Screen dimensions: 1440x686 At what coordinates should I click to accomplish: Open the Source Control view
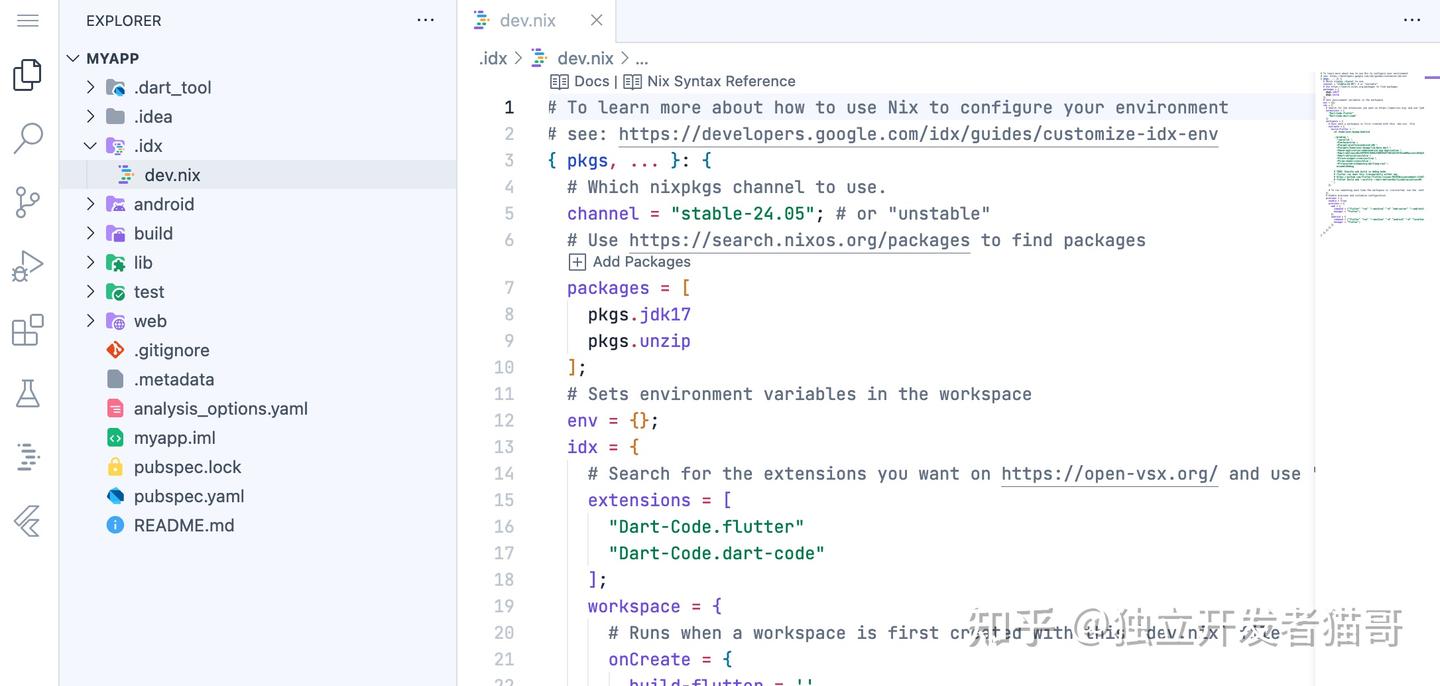[x=28, y=202]
